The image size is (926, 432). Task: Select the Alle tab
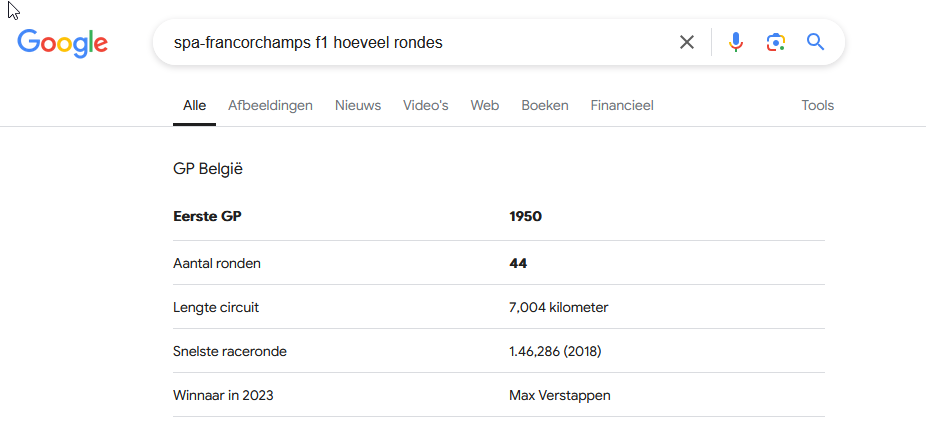[x=194, y=105]
